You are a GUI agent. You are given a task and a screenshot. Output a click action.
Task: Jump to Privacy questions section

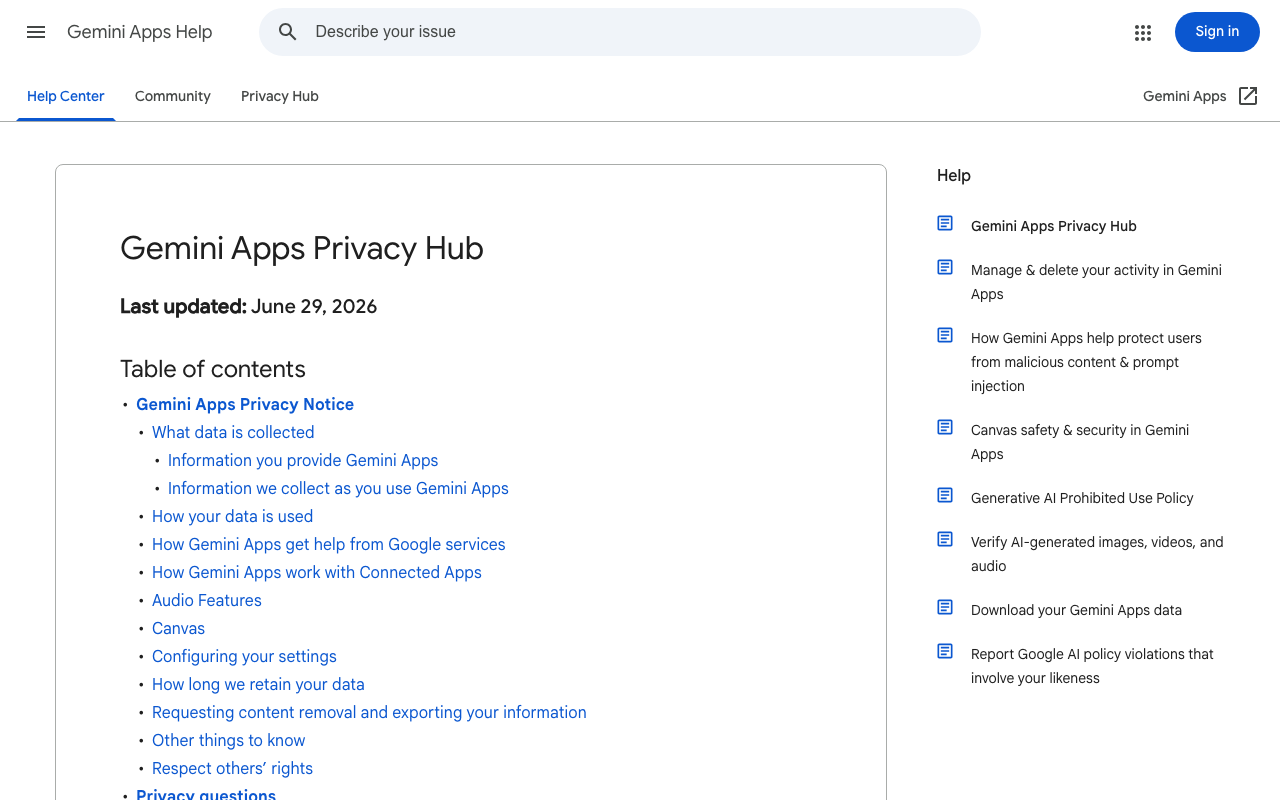click(206, 794)
